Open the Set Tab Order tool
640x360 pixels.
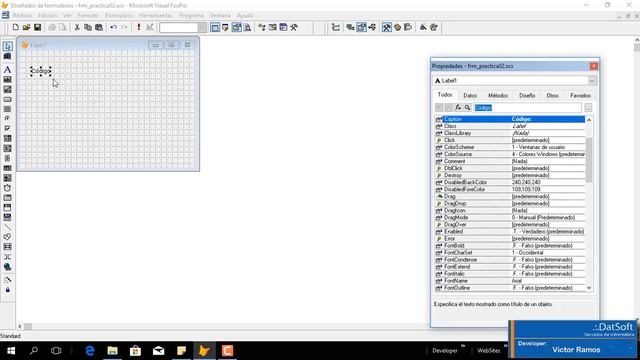[x=336, y=27]
